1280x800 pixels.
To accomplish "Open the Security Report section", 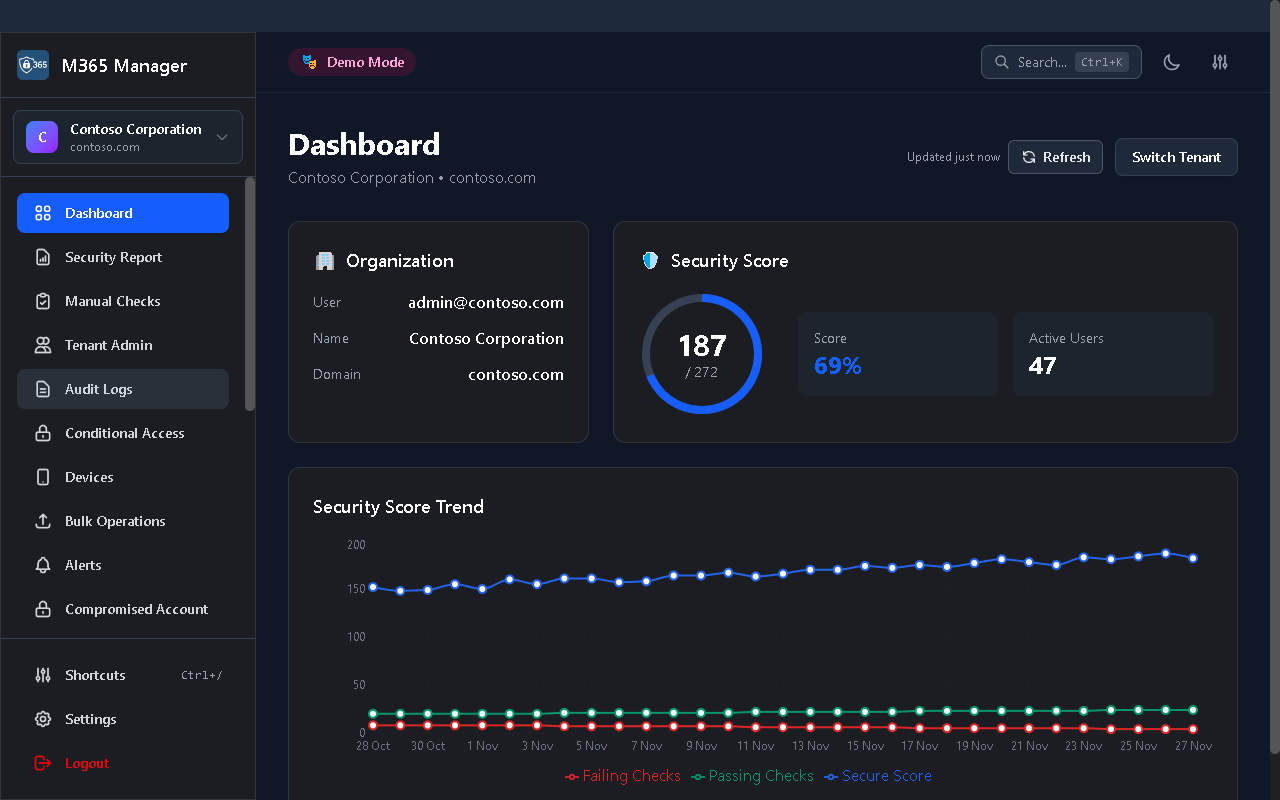I will (113, 257).
